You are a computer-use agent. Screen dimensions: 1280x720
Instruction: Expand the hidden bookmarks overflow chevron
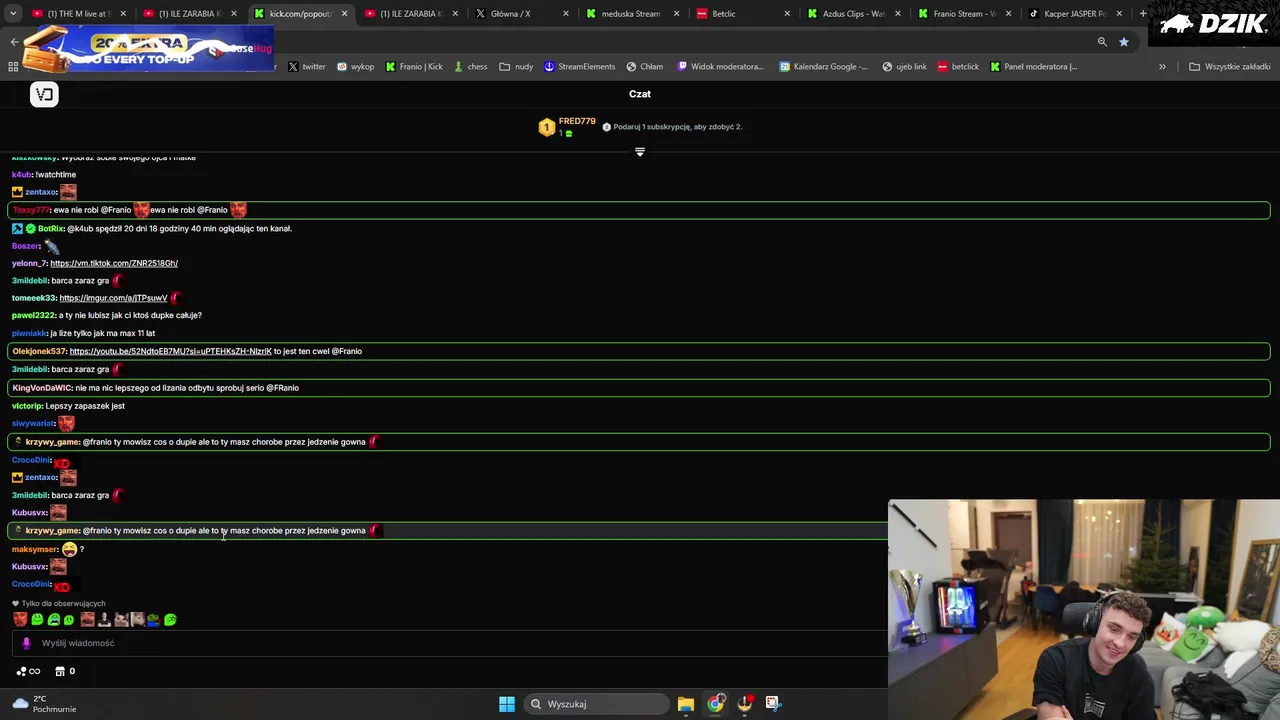coord(1162,67)
